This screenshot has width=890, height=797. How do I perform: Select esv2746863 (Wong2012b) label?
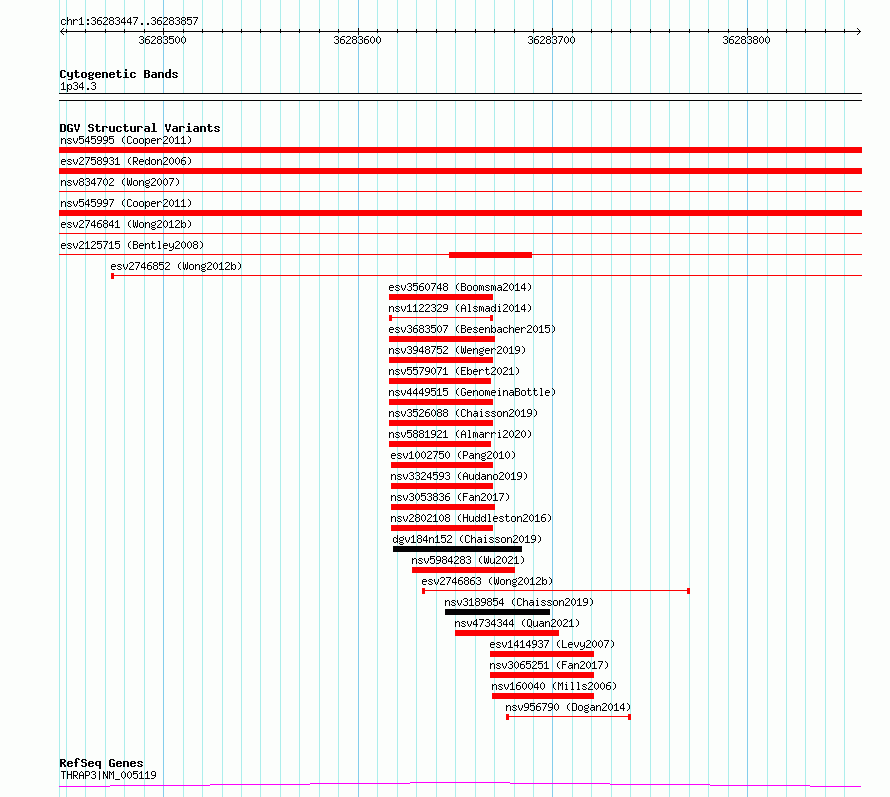(x=487, y=581)
